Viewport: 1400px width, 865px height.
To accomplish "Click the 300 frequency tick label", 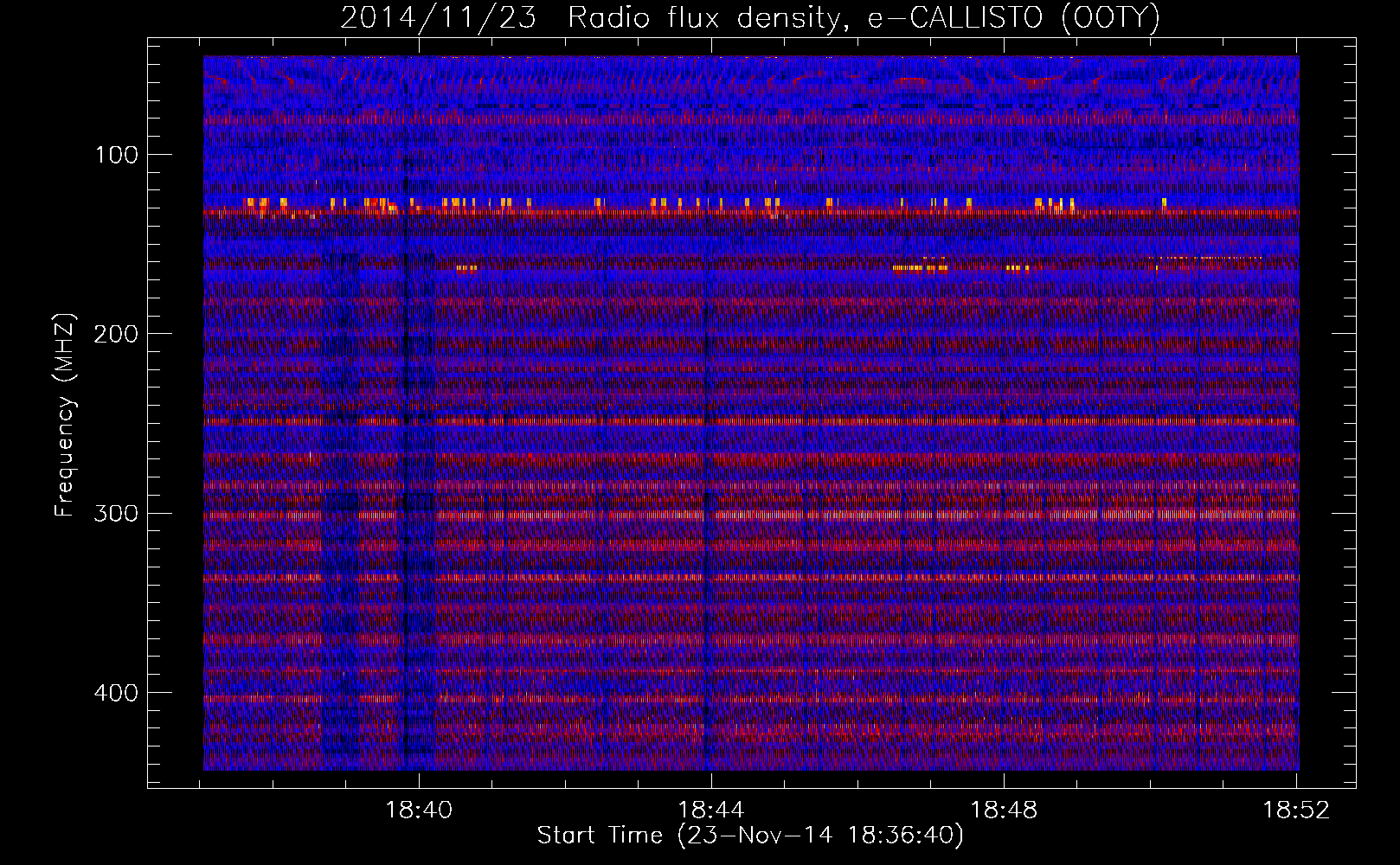I will [x=115, y=513].
